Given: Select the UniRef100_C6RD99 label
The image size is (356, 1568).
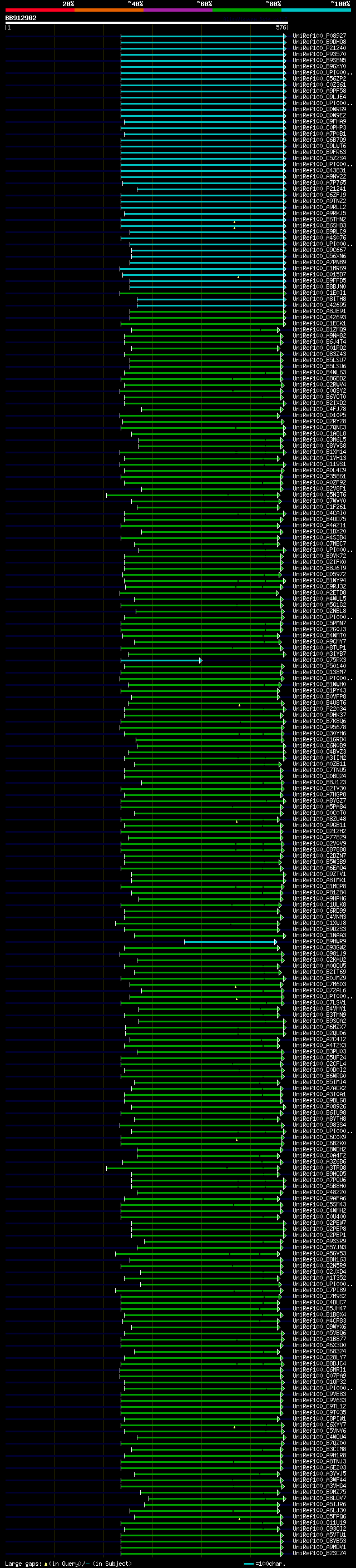Looking at the screenshot, I should [319, 911].
